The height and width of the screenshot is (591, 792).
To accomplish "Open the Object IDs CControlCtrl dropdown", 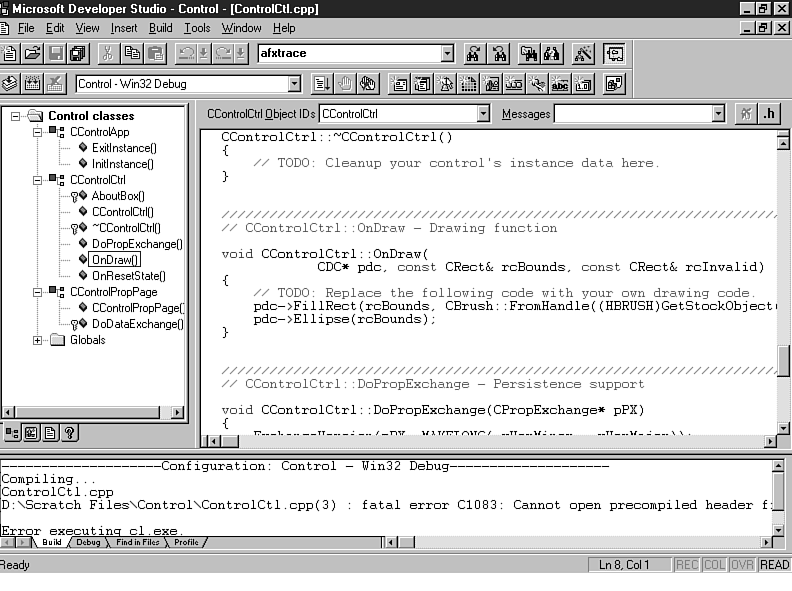I will pos(483,114).
